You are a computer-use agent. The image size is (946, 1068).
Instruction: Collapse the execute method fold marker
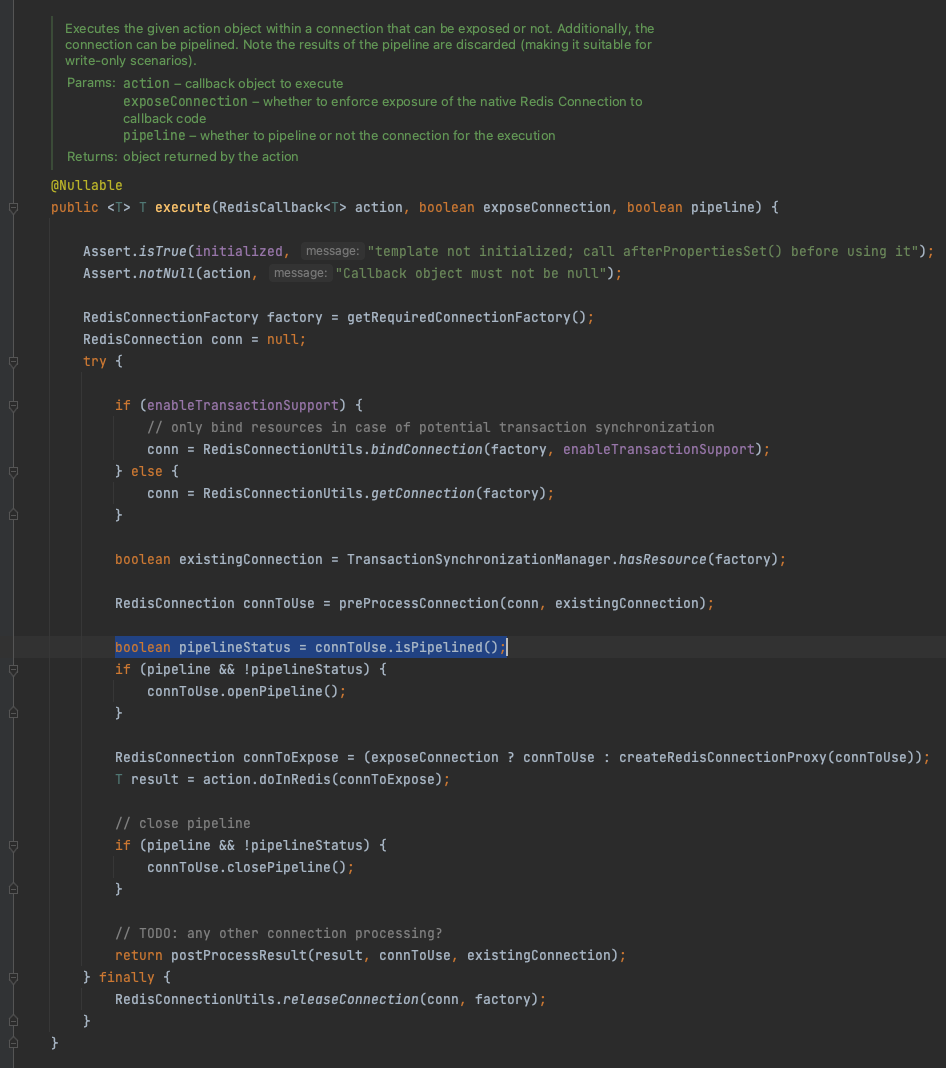pyautogui.click(x=13, y=208)
